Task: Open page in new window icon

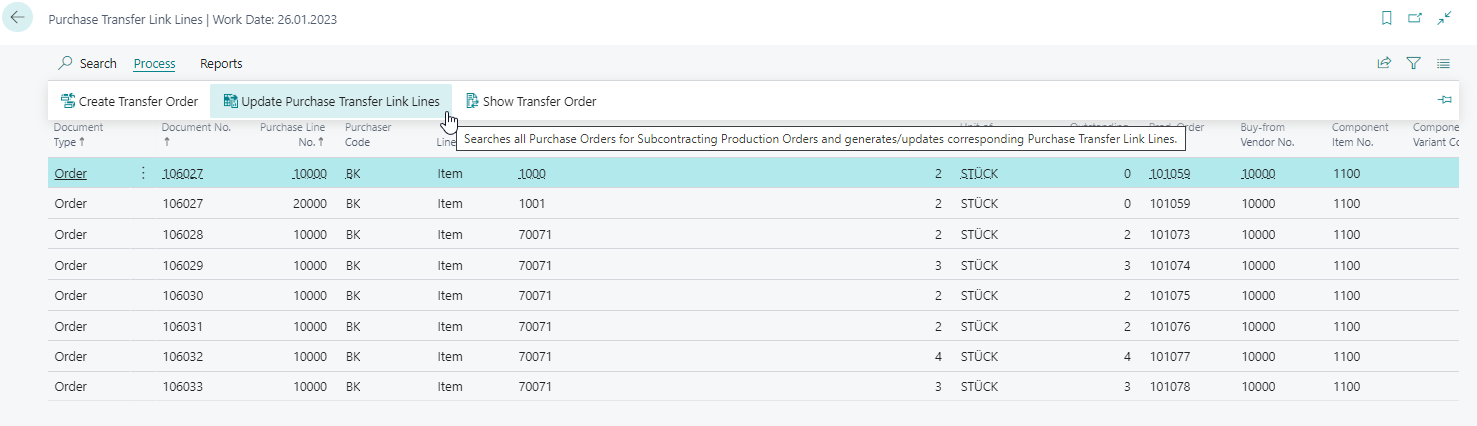Action: pos(1415,18)
